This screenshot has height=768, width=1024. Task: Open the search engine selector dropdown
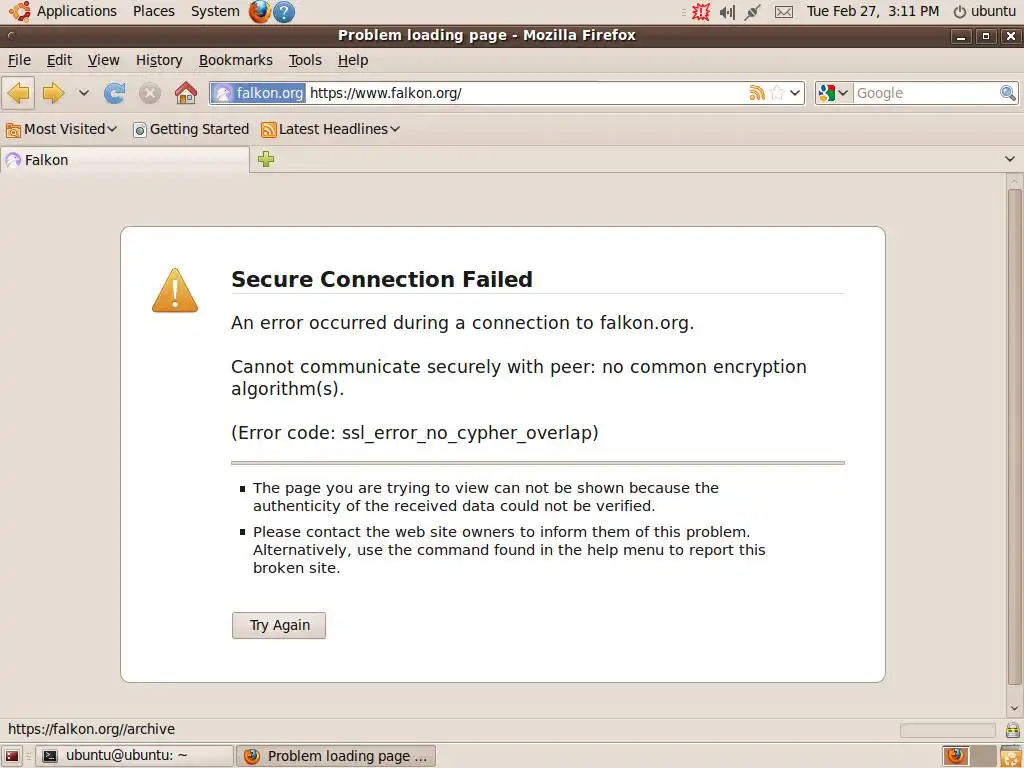(834, 93)
